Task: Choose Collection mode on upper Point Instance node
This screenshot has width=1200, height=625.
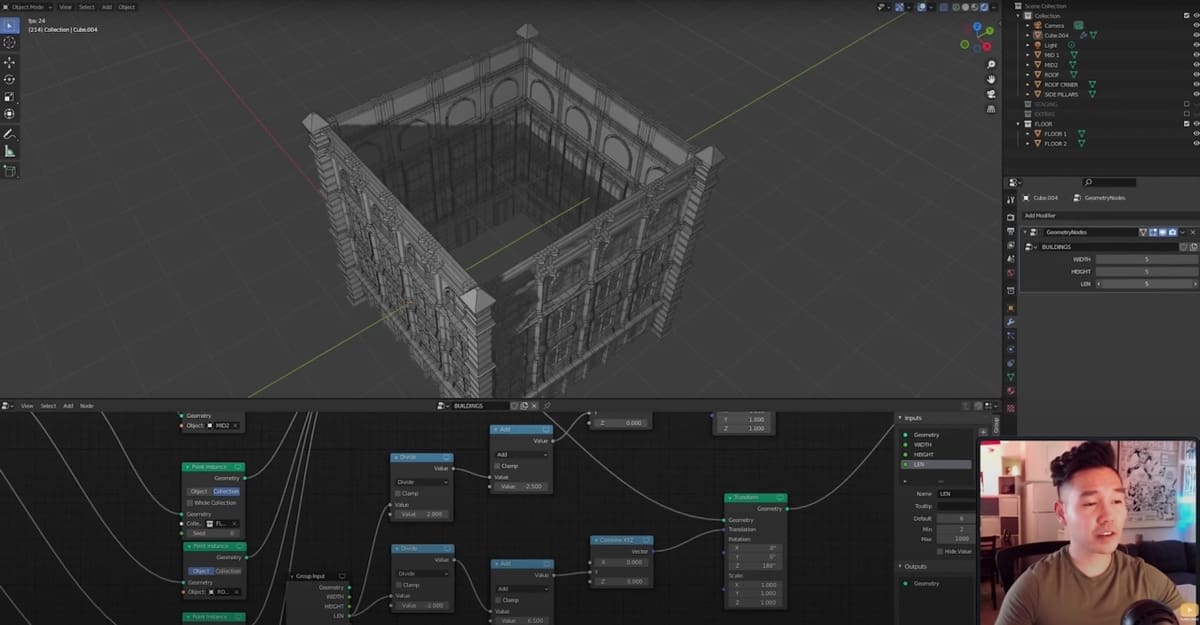Action: coord(227,491)
